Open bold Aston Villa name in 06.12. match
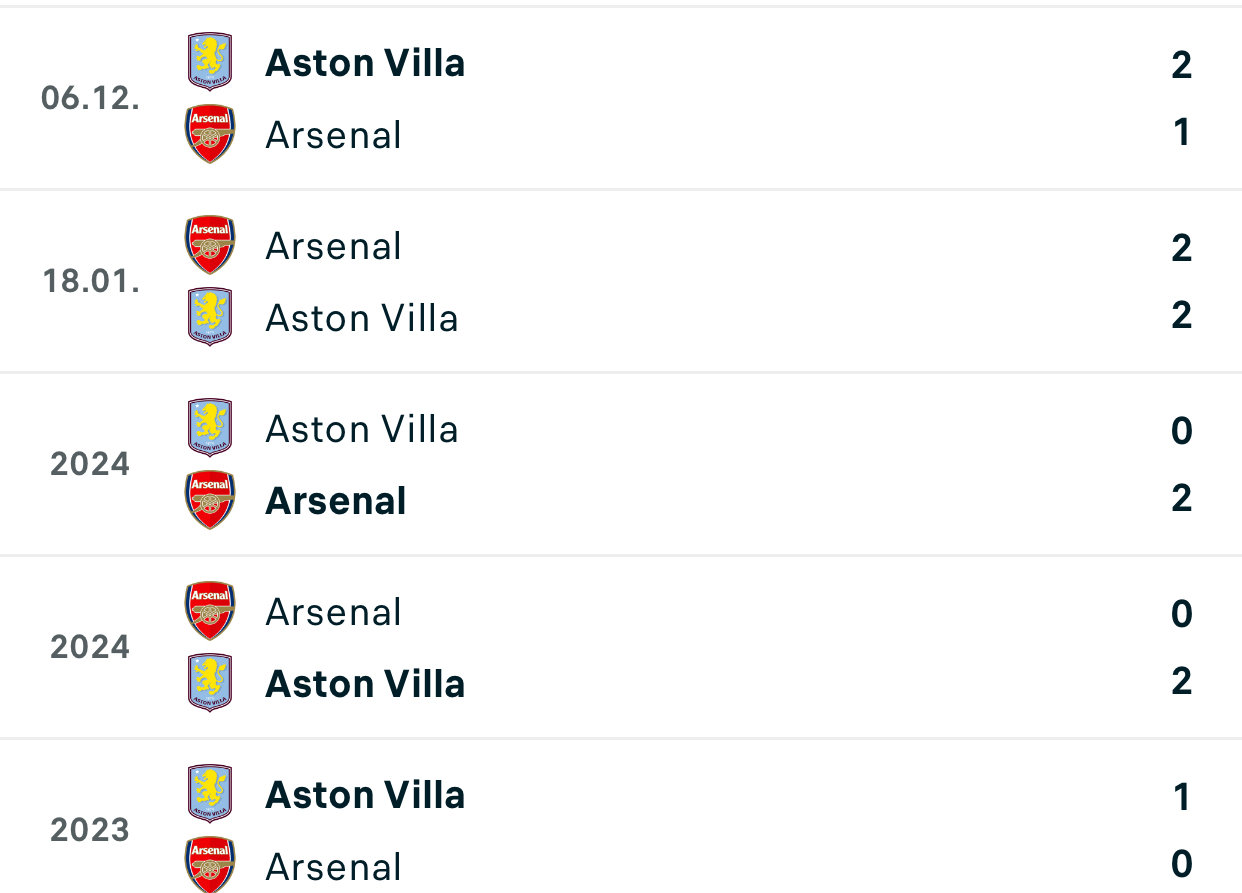The image size is (1242, 893). pos(365,63)
